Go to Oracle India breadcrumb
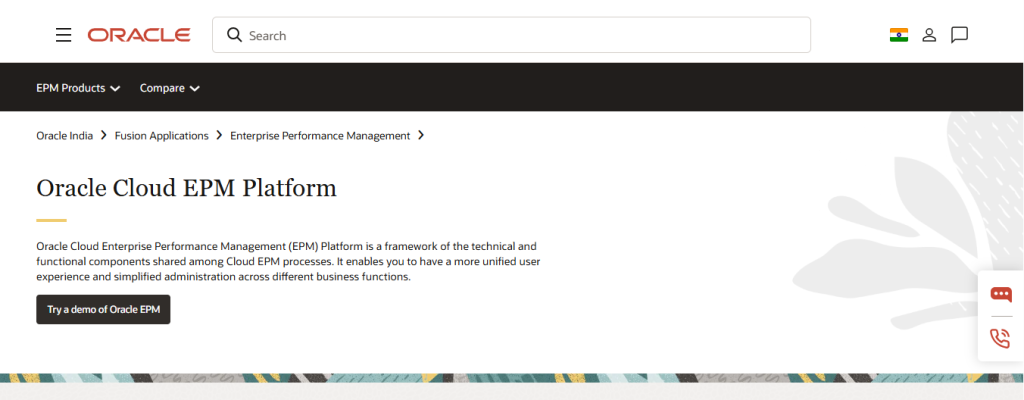Screen dimensions: 1024x400 (x=65, y=135)
